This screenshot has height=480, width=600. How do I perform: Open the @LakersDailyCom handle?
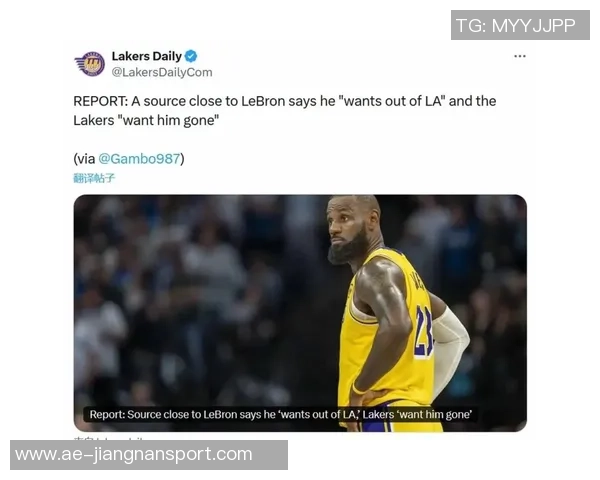(162, 72)
